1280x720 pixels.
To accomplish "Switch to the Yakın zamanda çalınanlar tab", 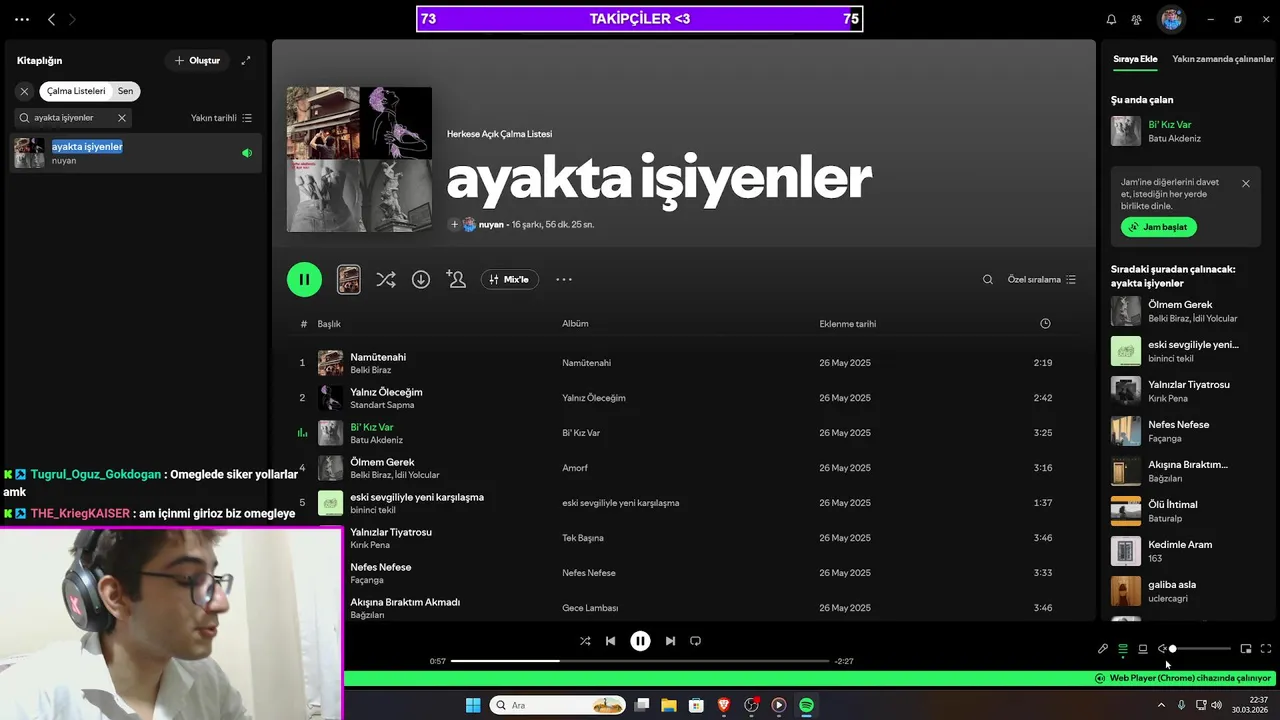I will click(x=1223, y=59).
